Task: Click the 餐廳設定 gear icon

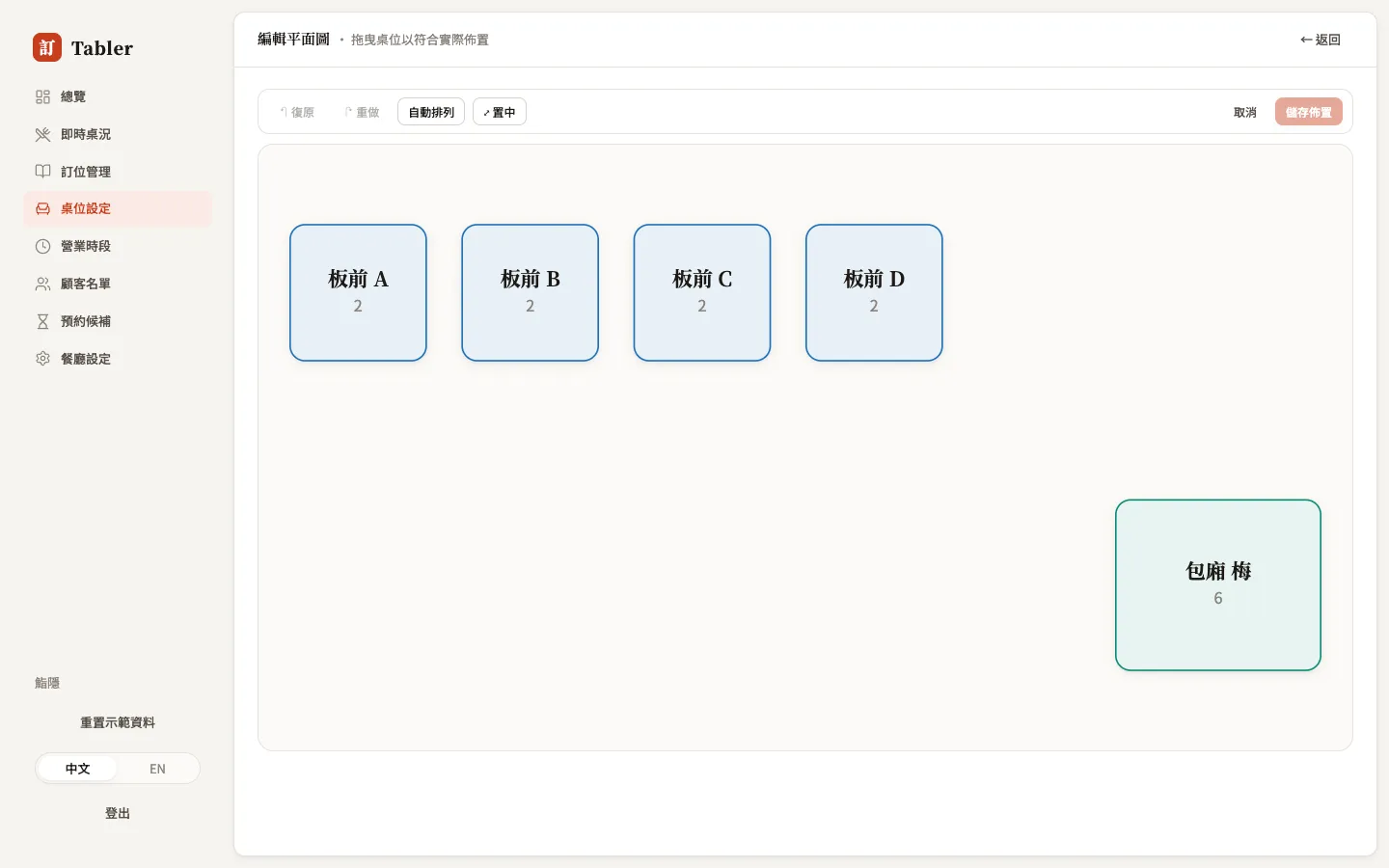Action: tap(42, 359)
